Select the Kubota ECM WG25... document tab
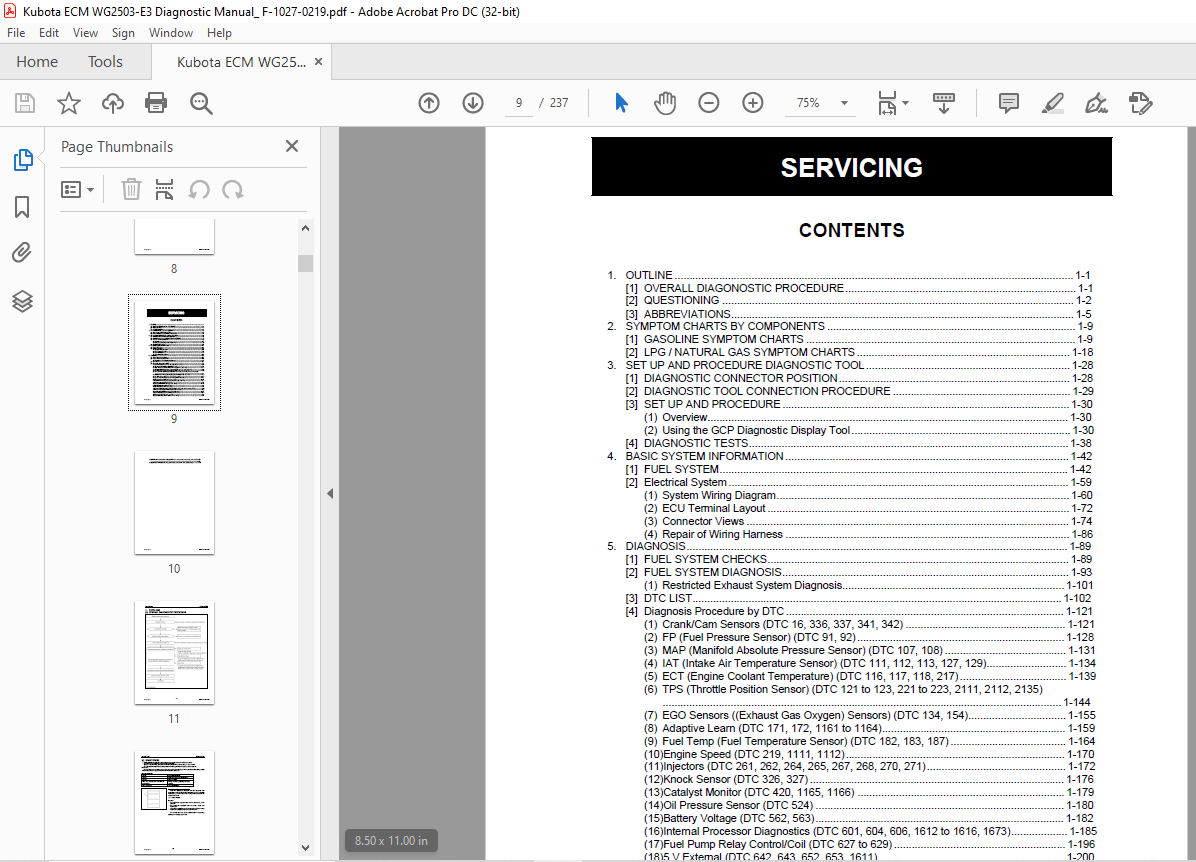Screen dimensions: 1196x862 [241, 62]
